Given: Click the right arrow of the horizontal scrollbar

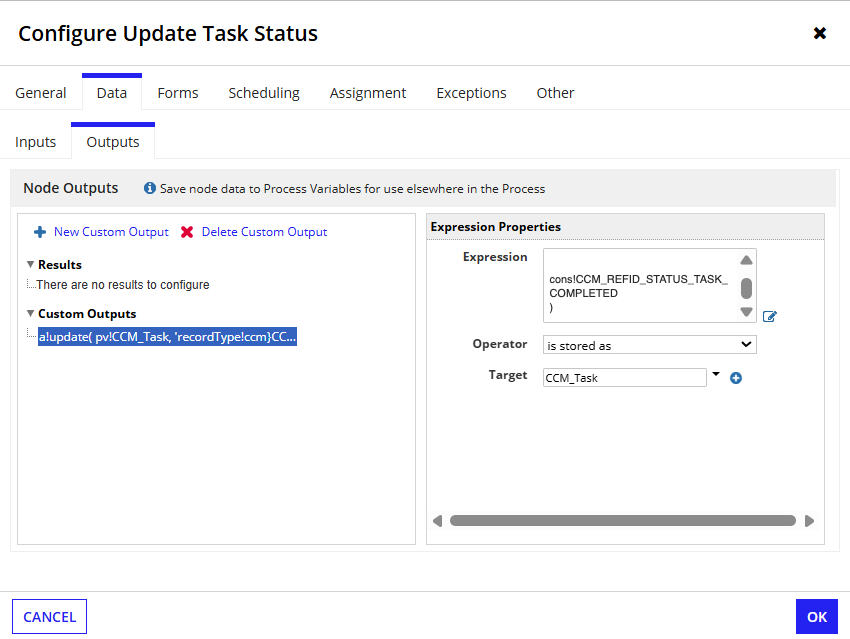Looking at the screenshot, I should 809,521.
